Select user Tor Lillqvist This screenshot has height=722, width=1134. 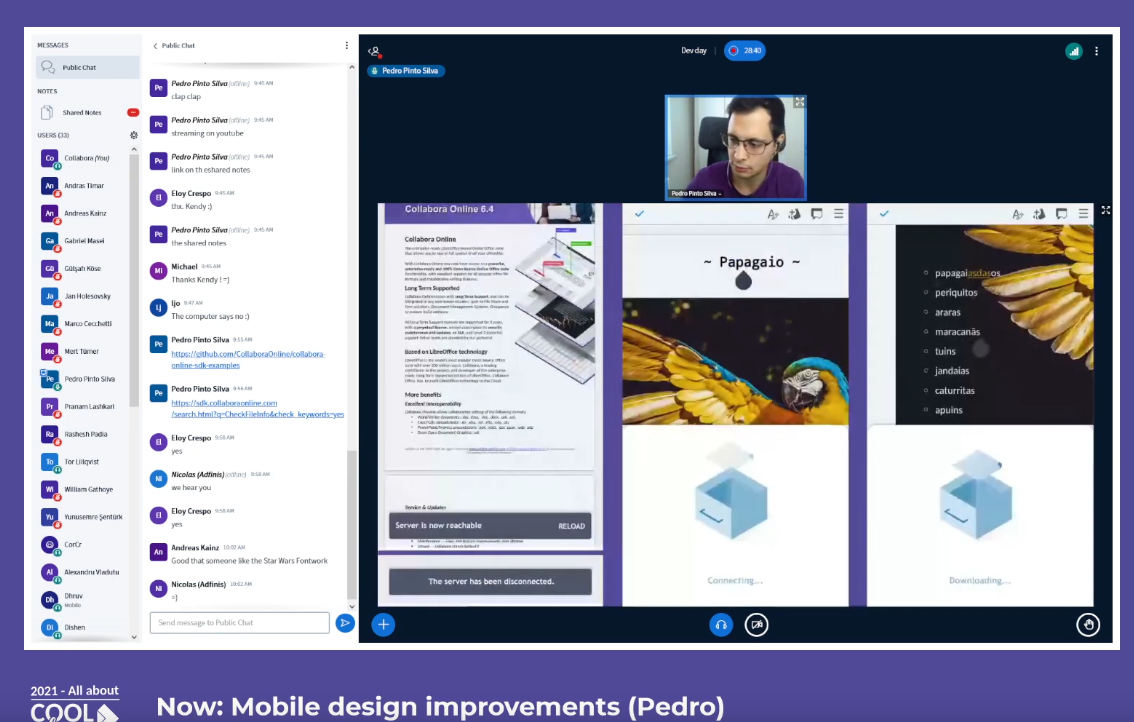tap(83, 462)
